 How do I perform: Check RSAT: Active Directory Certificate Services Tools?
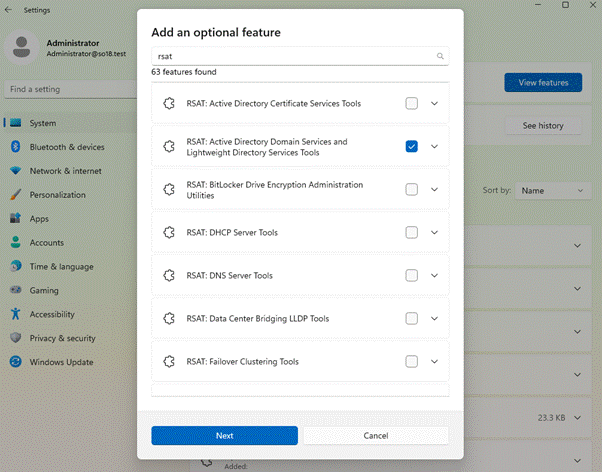(x=412, y=103)
